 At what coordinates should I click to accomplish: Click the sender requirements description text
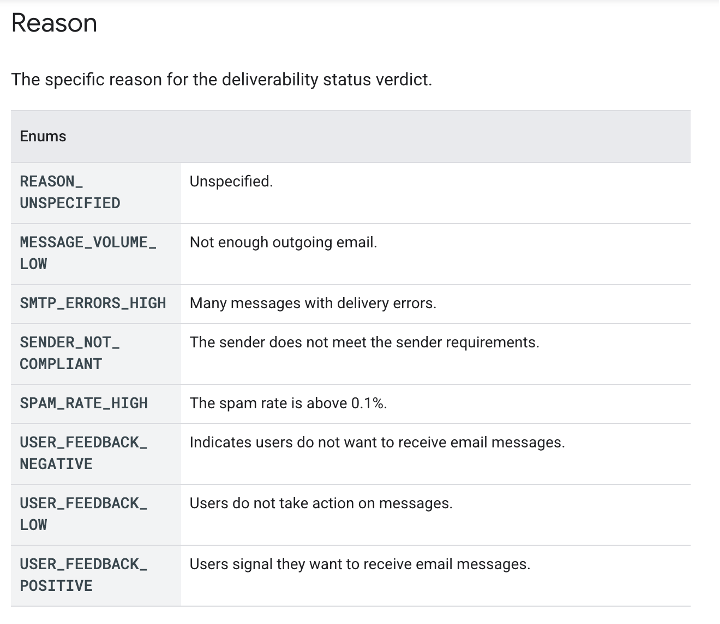coord(364,342)
